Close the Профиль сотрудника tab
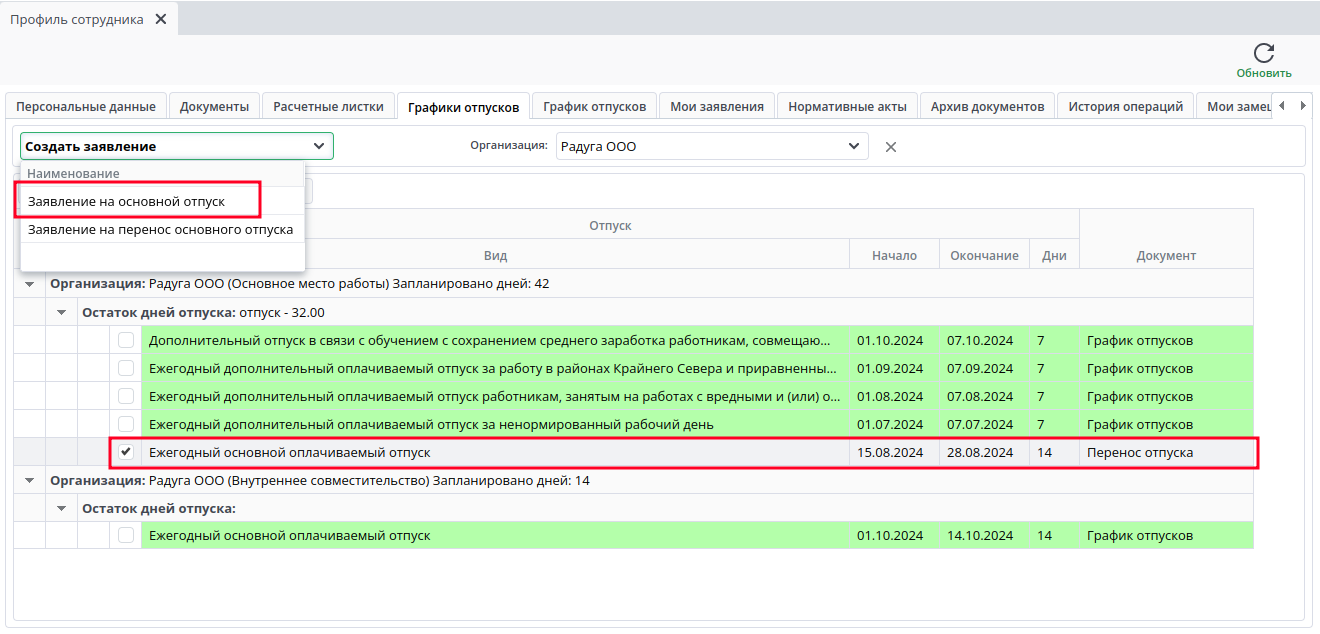The width and height of the screenshot is (1320, 634). (161, 20)
